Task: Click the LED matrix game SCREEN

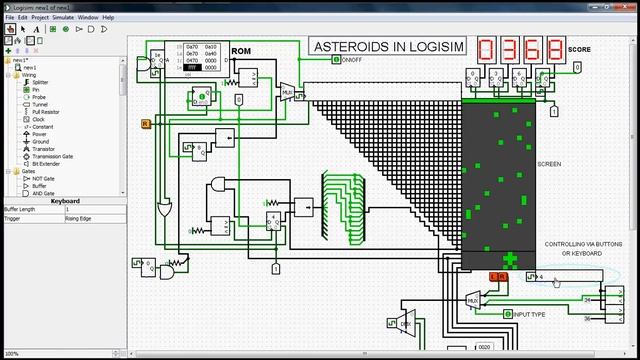Action: (498, 184)
